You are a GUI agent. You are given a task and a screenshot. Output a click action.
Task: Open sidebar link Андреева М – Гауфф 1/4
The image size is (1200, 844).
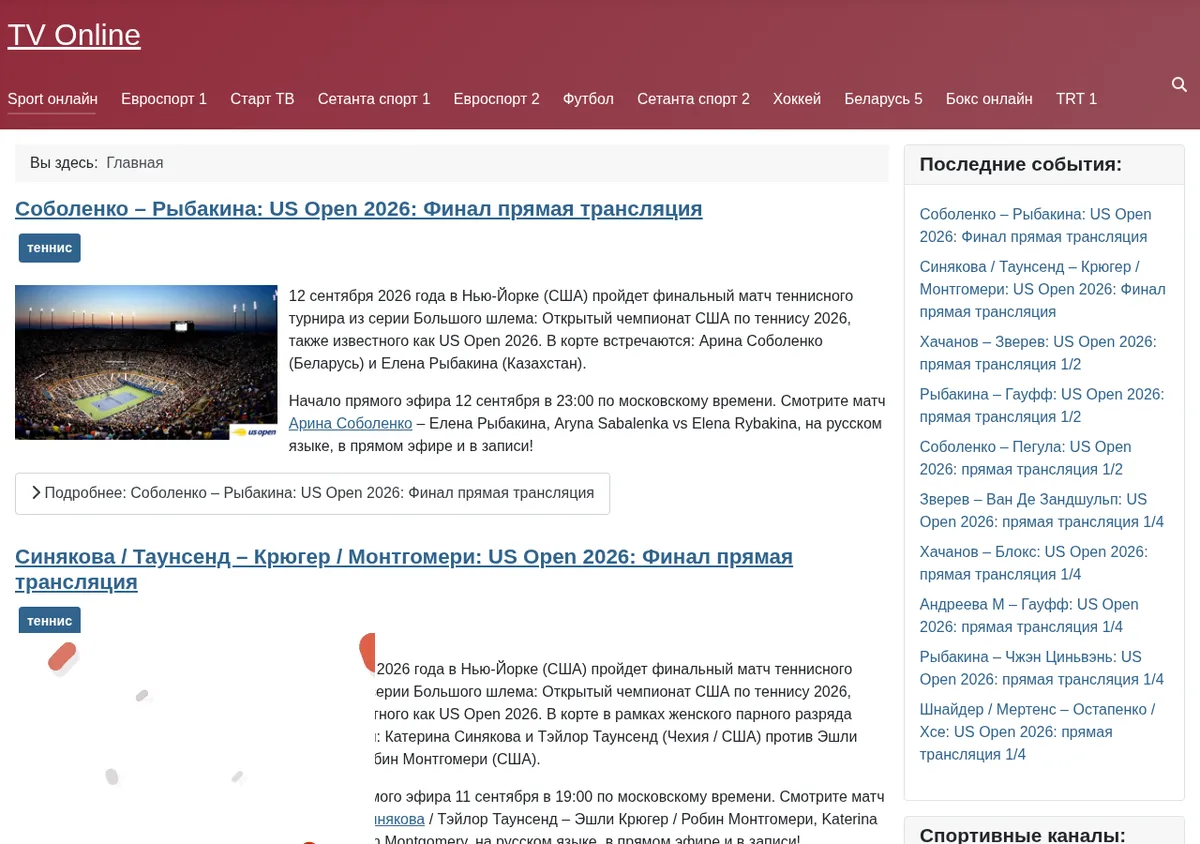point(1029,615)
